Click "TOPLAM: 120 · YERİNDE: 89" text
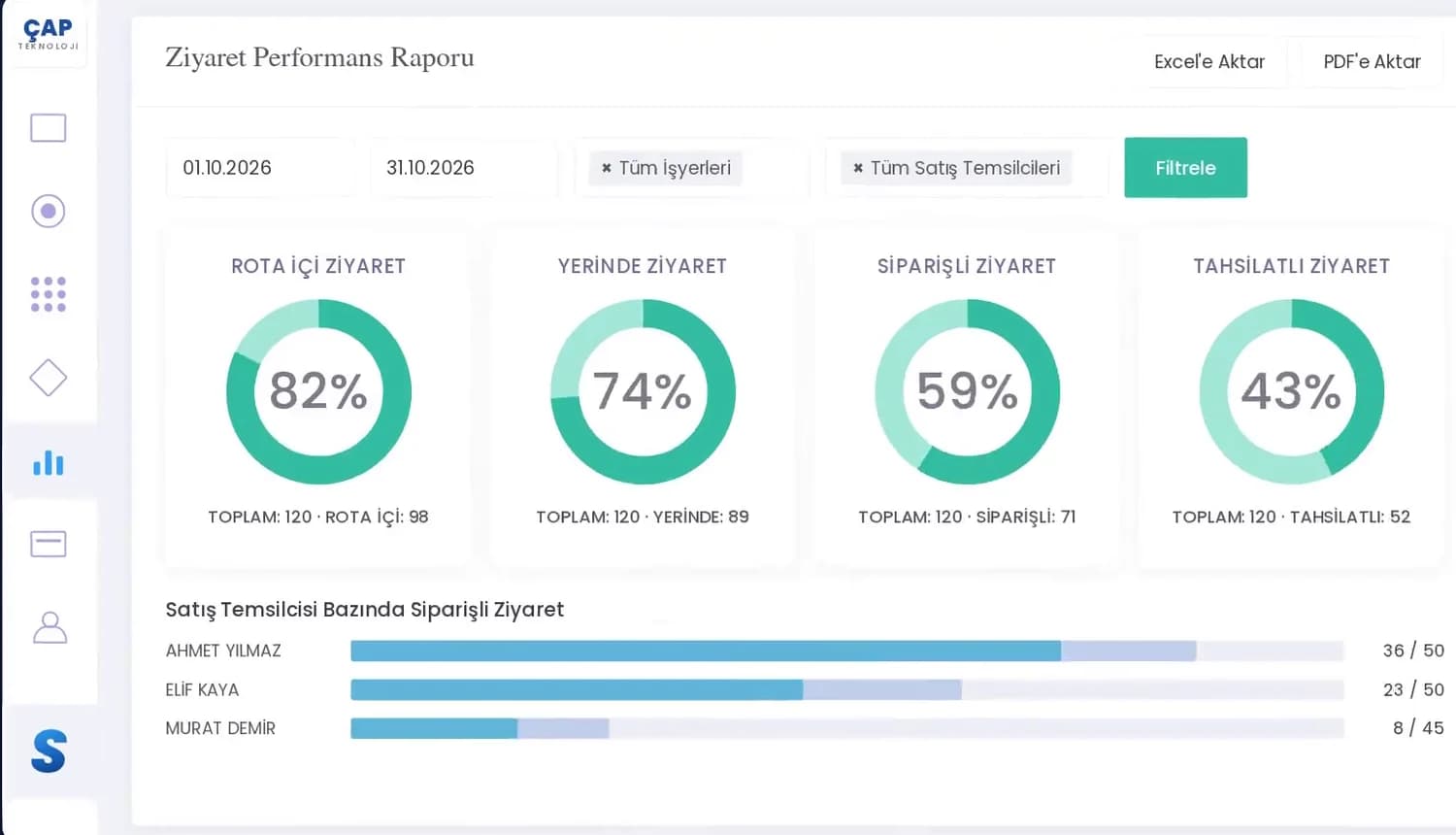 643,517
